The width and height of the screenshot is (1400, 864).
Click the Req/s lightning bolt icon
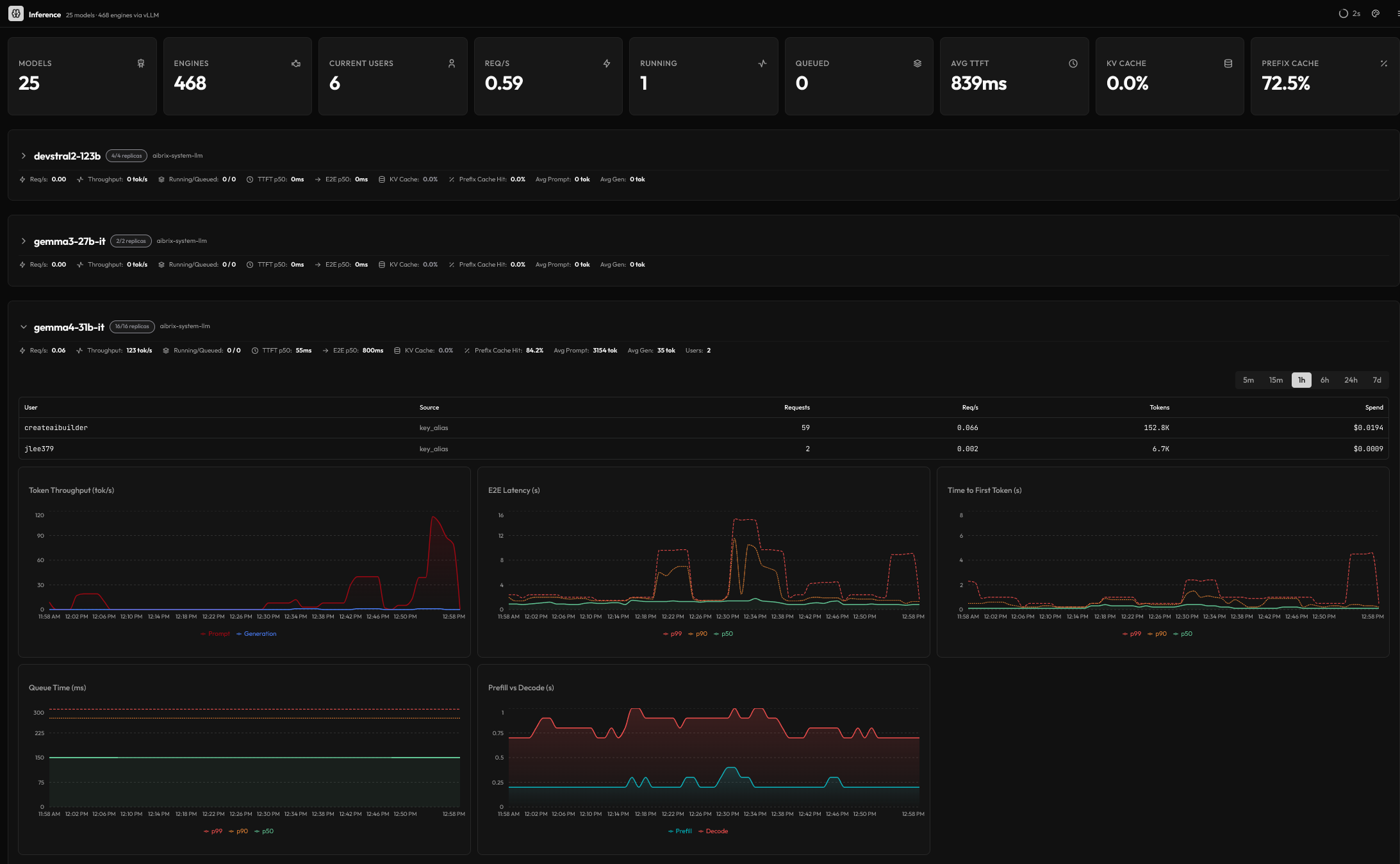point(607,63)
